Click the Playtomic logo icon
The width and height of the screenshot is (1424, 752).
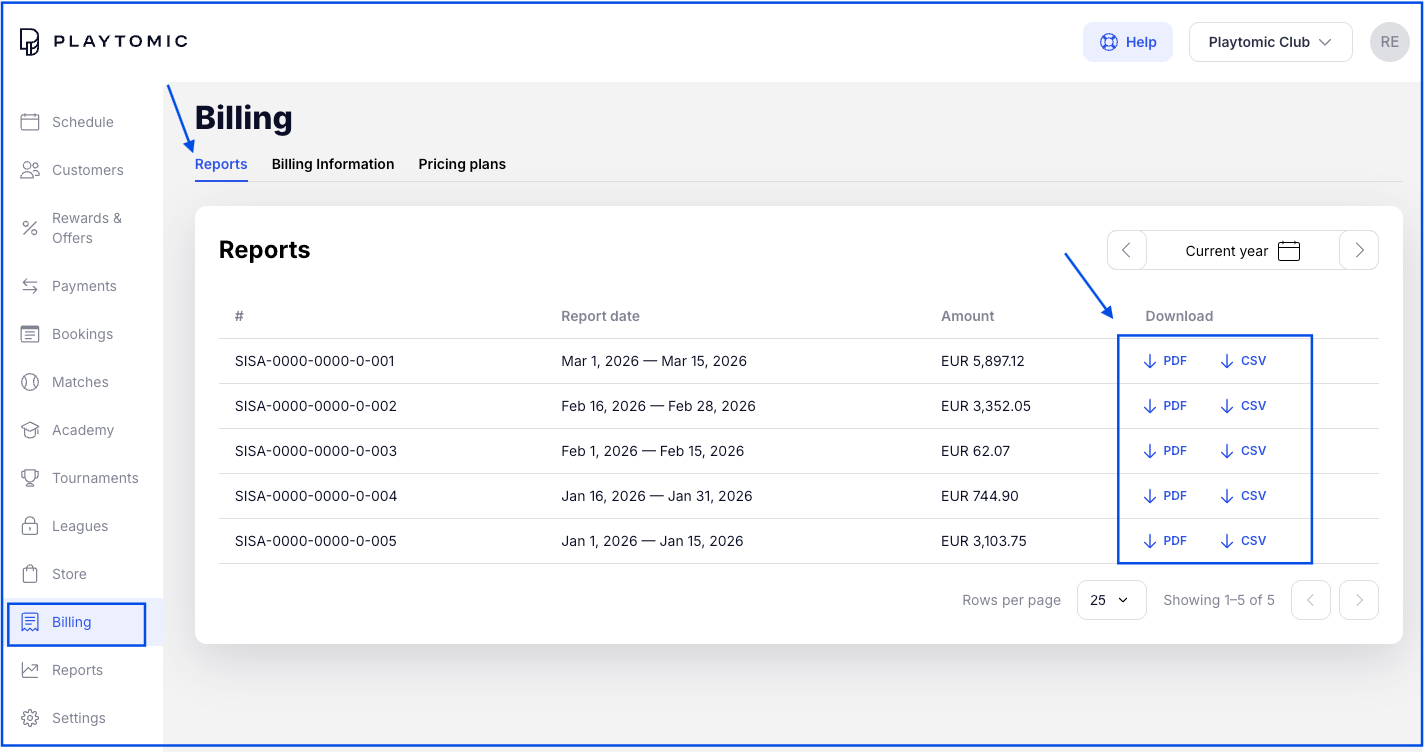tap(30, 42)
